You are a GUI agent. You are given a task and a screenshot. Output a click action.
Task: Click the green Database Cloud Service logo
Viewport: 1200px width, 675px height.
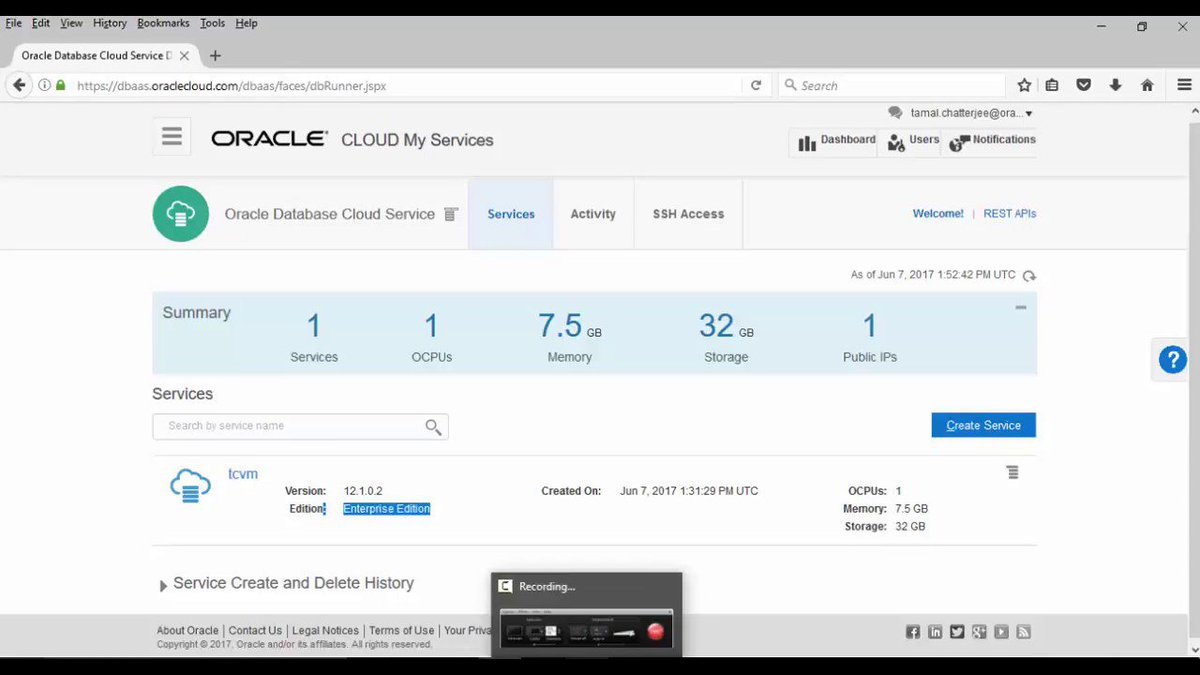tap(180, 214)
